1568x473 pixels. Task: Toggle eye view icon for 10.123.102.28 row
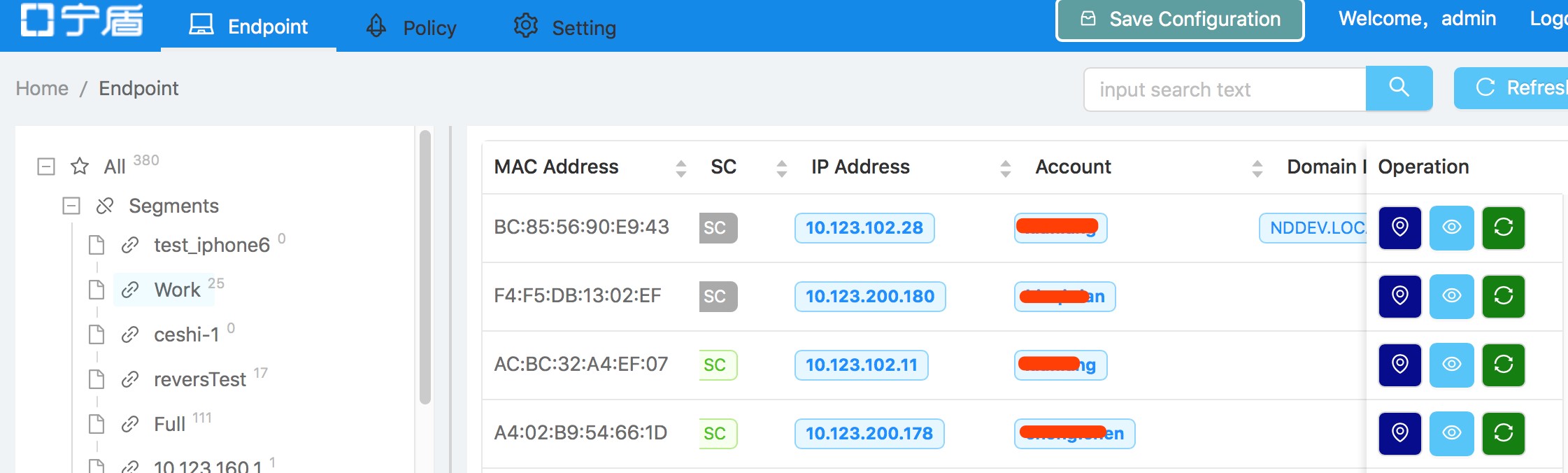pyautogui.click(x=1452, y=228)
